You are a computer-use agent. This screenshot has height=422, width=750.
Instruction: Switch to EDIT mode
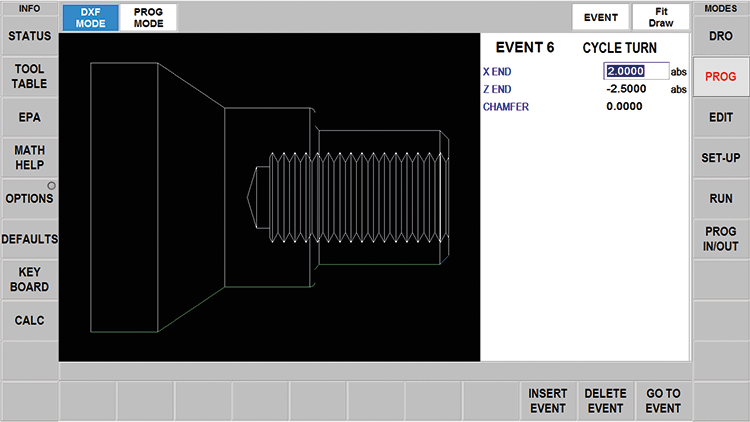pyautogui.click(x=721, y=117)
